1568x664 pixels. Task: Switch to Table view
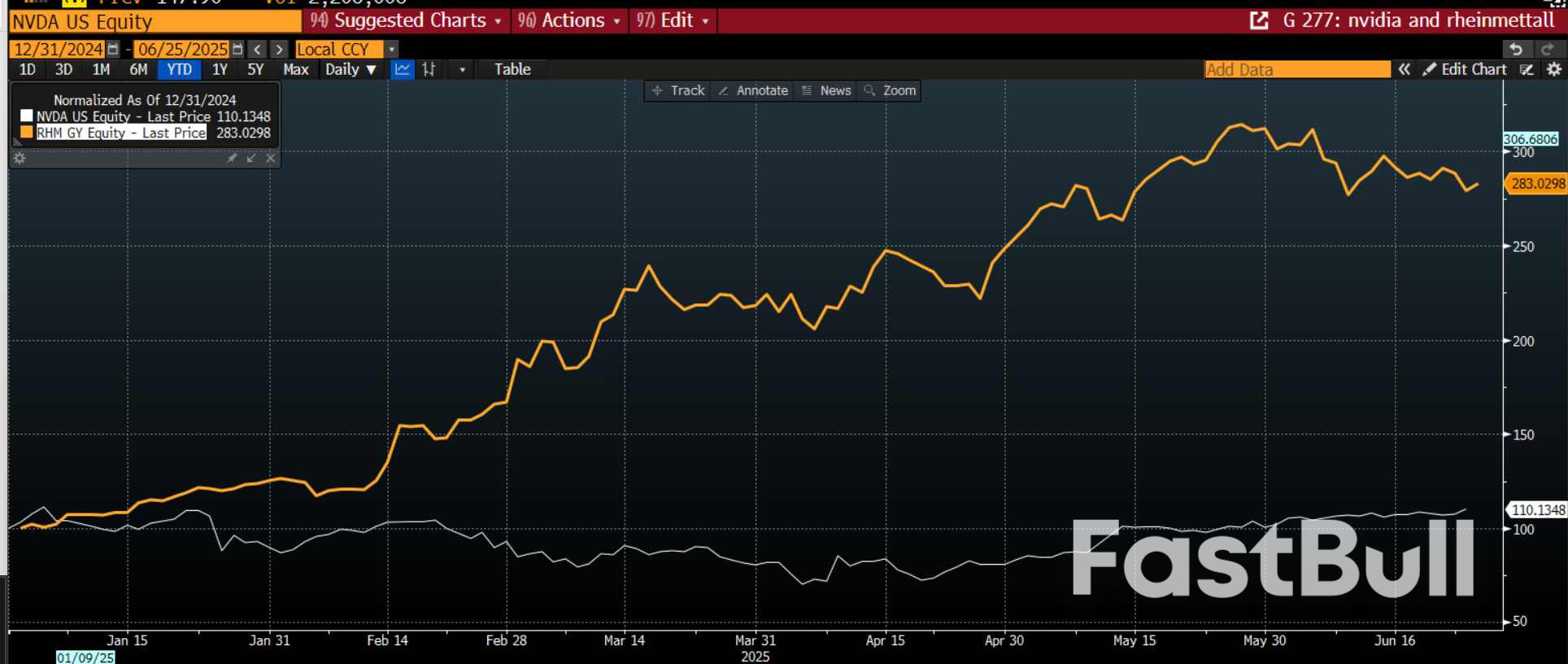tap(512, 69)
